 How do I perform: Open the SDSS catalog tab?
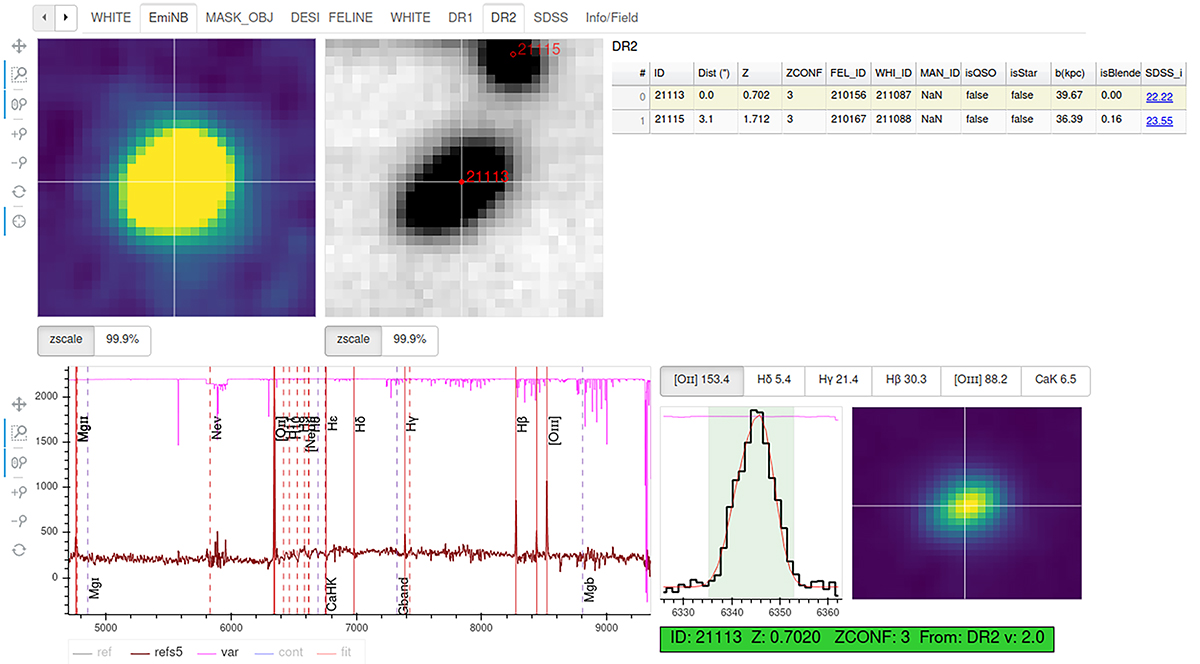click(550, 17)
